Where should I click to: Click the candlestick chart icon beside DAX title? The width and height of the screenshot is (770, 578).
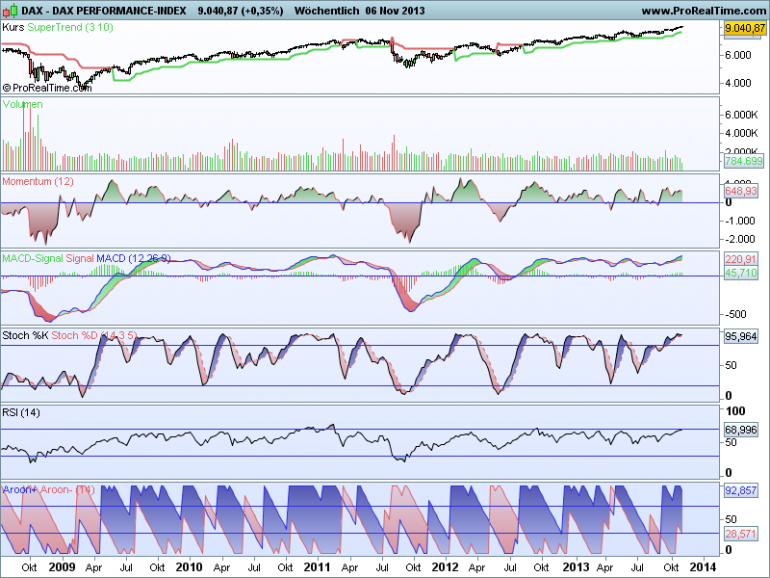[x=9, y=10]
